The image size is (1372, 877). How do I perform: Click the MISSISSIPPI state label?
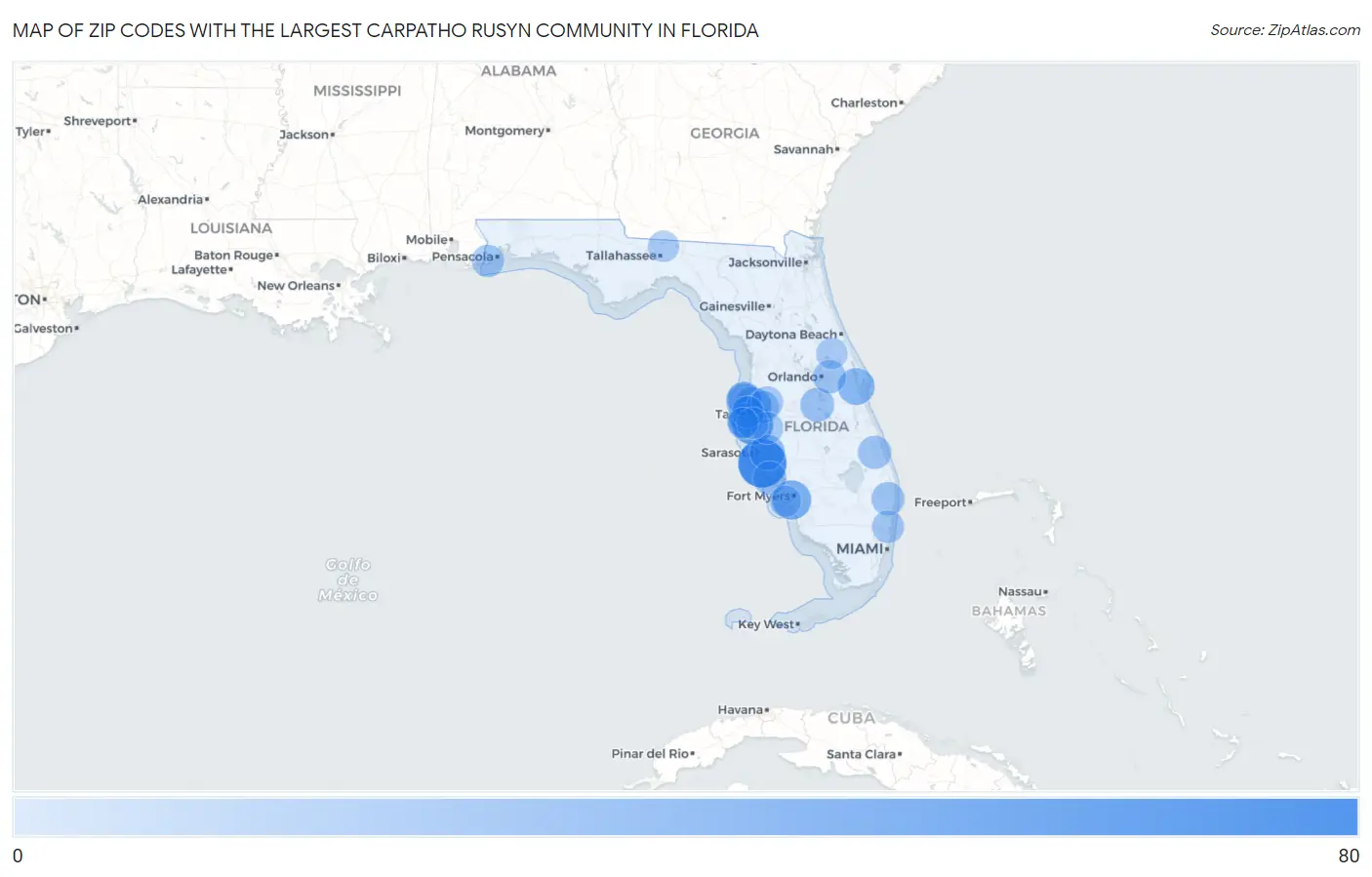point(357,91)
